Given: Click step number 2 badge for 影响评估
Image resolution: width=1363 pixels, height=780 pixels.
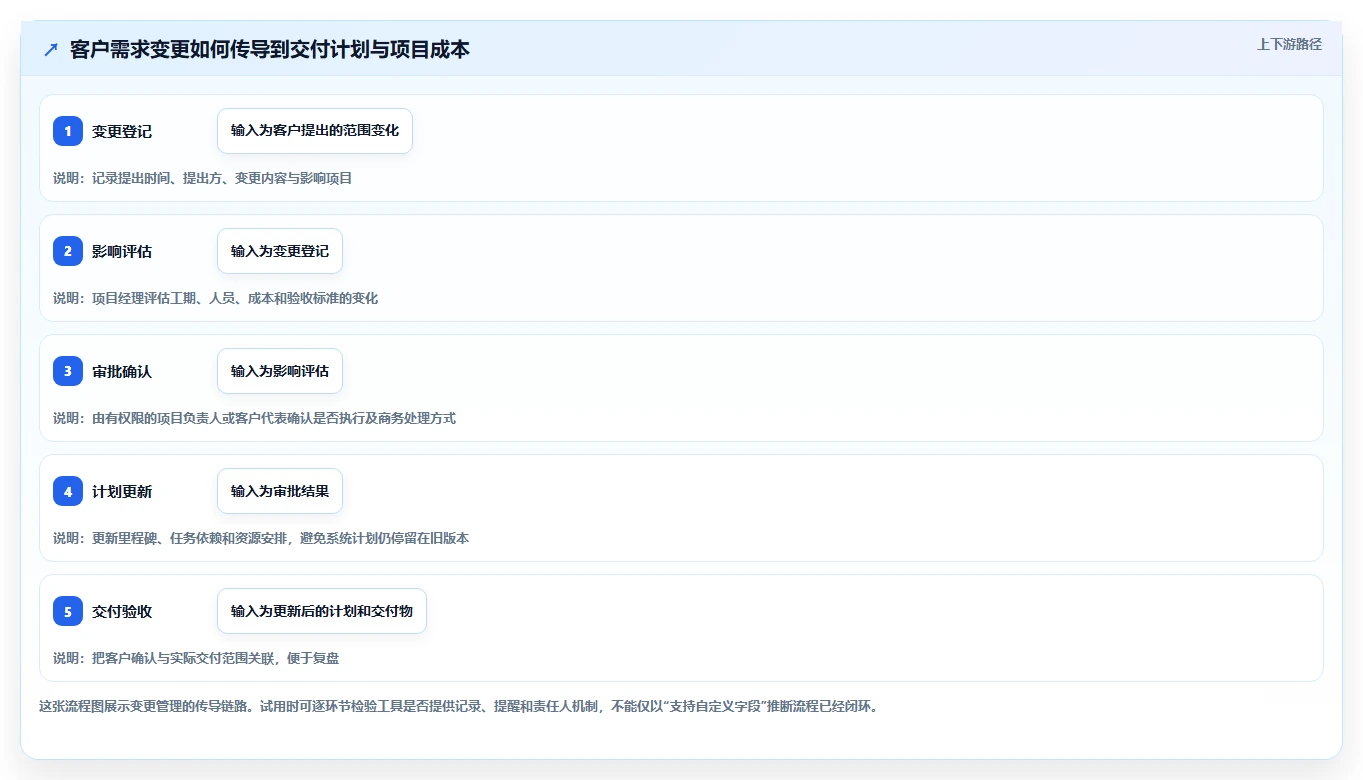Looking at the screenshot, I should tap(68, 251).
